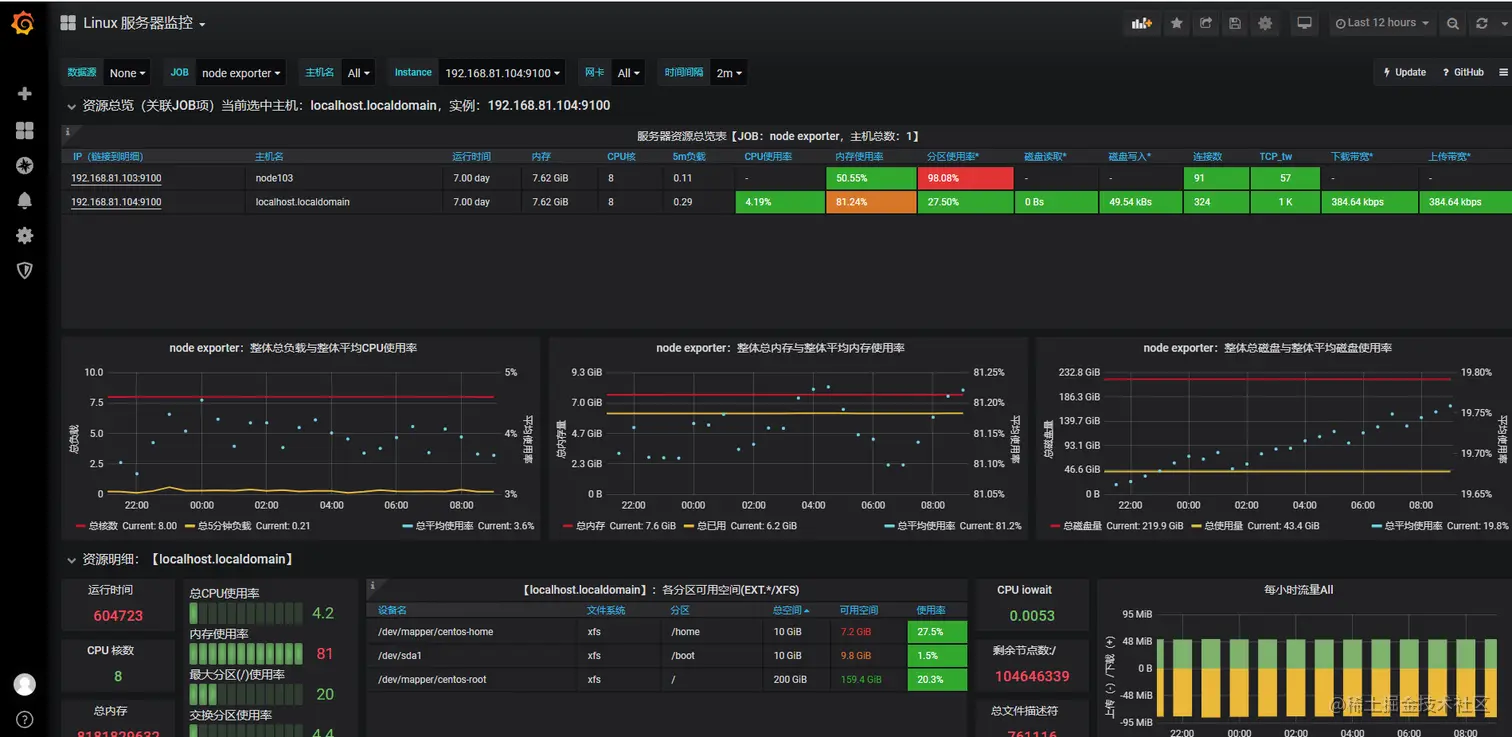Click the GitHub link button
Viewport: 1512px width, 737px height.
(1463, 72)
